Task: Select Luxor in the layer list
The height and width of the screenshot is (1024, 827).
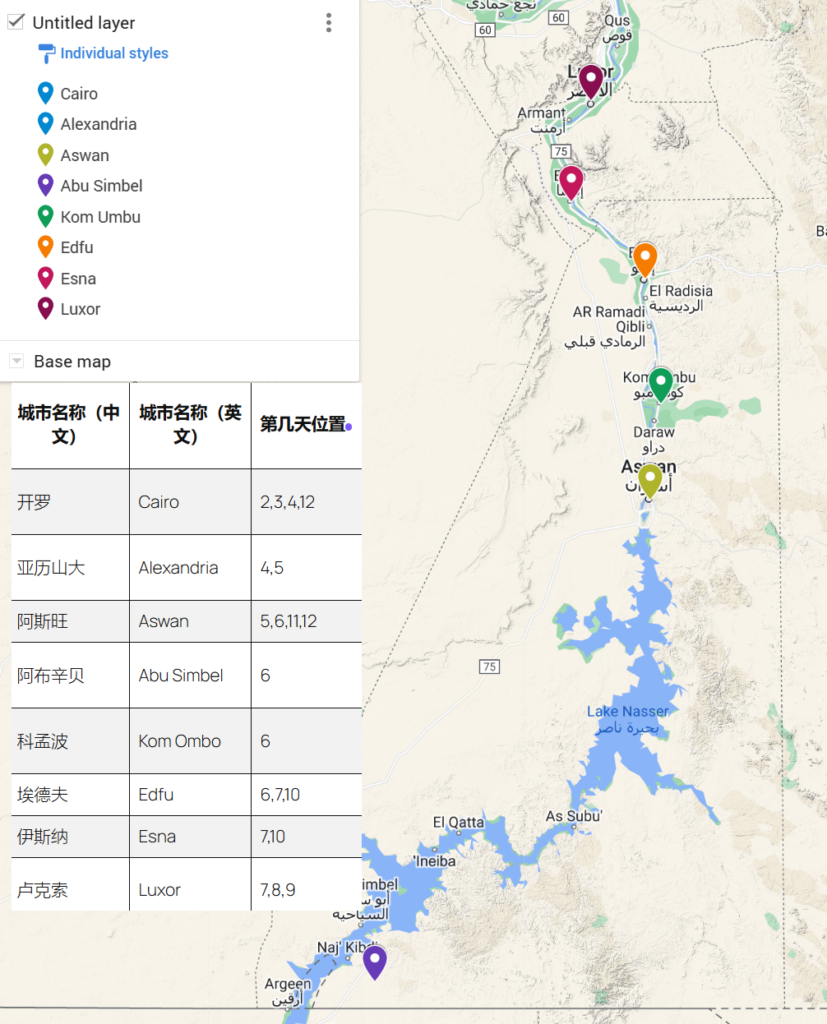Action: (x=80, y=309)
